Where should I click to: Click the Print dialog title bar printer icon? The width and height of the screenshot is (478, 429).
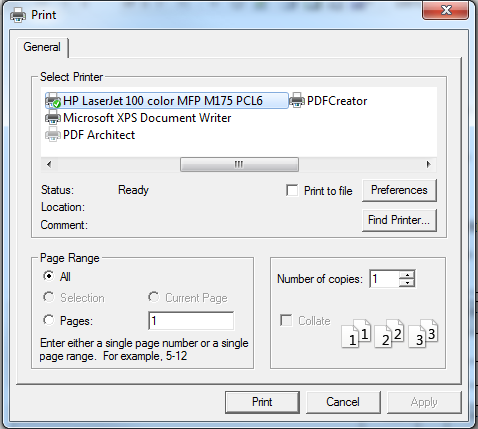pos(18,15)
